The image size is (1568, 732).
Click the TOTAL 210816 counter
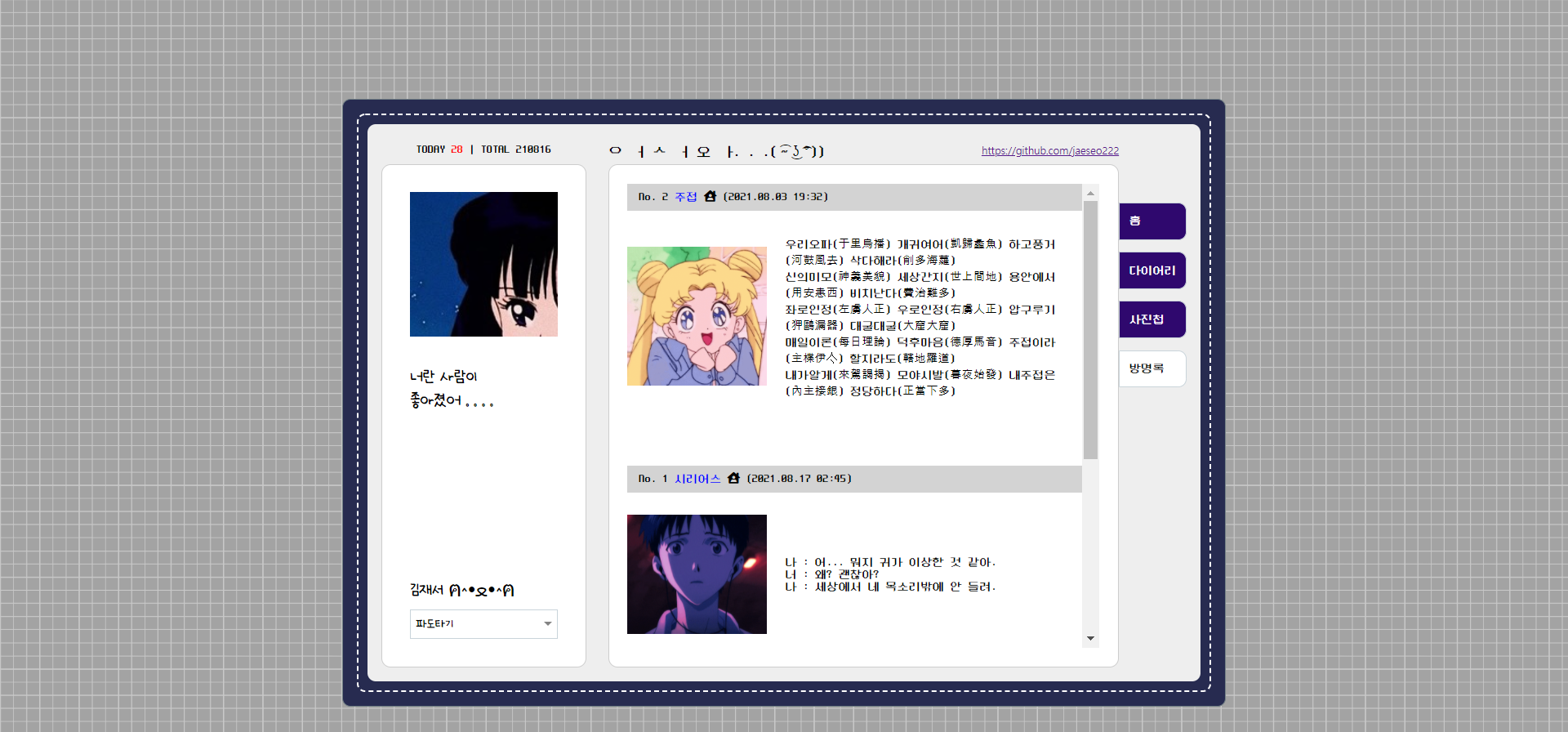click(516, 150)
